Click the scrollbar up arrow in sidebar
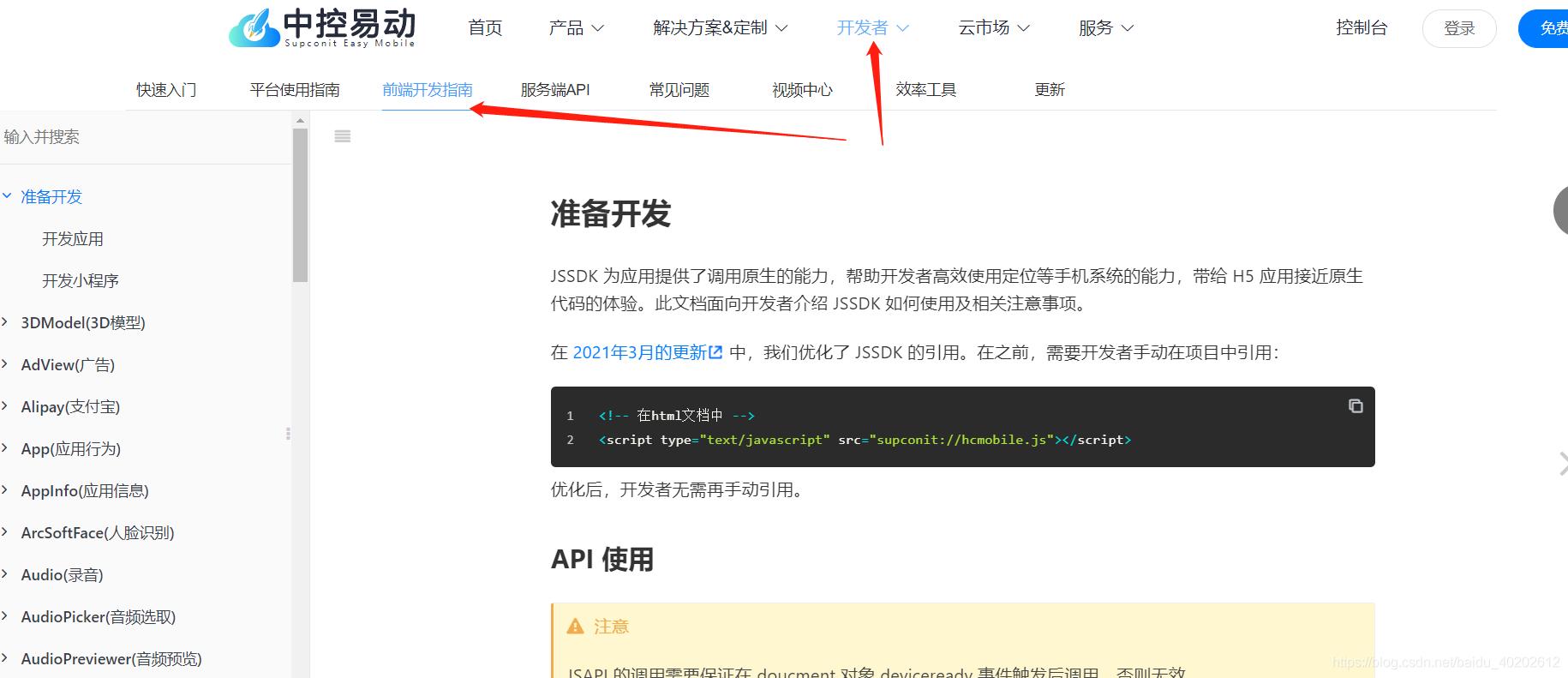The width and height of the screenshot is (1568, 678). [300, 121]
